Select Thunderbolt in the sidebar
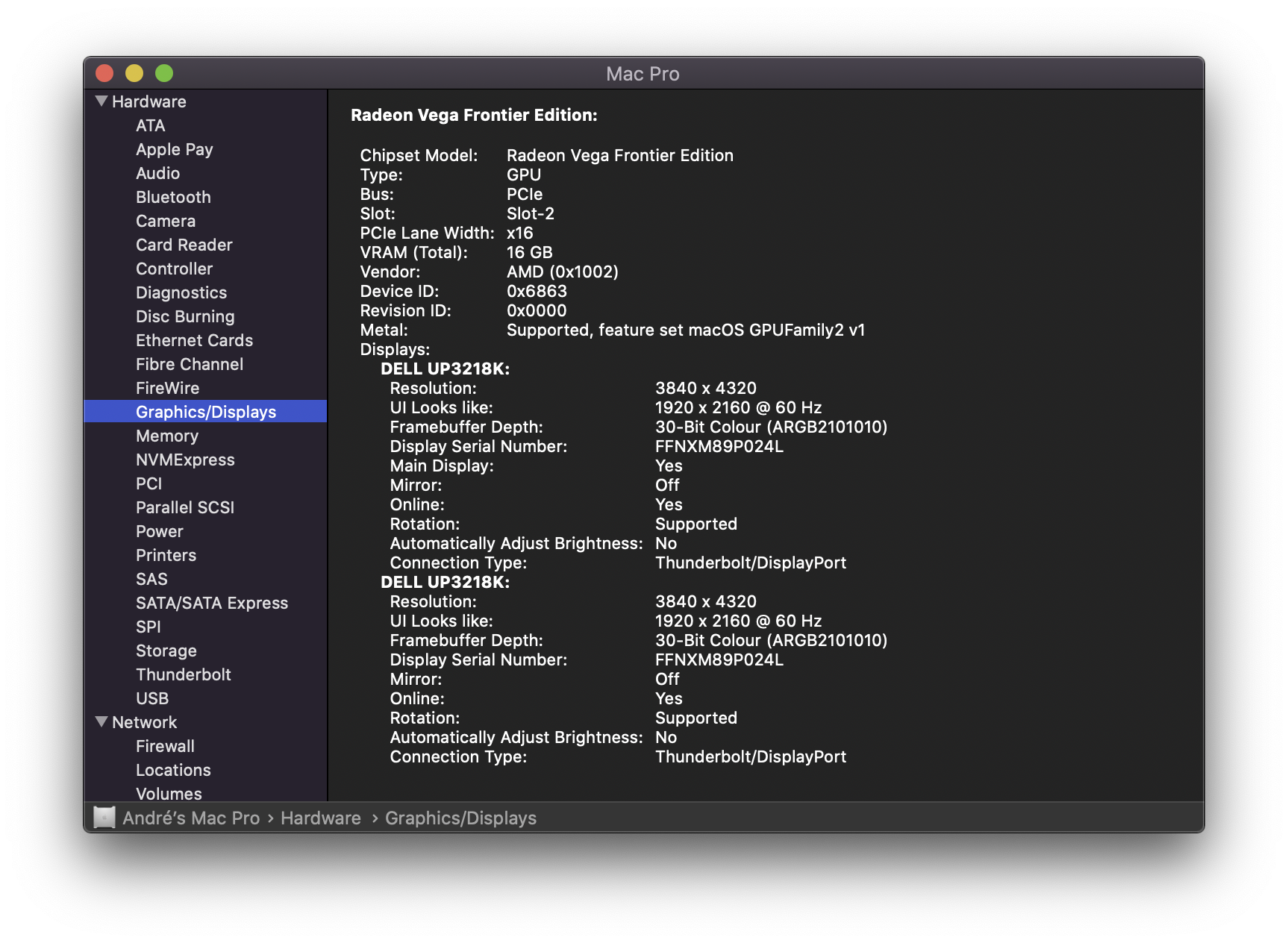The image size is (1288, 943). (183, 674)
